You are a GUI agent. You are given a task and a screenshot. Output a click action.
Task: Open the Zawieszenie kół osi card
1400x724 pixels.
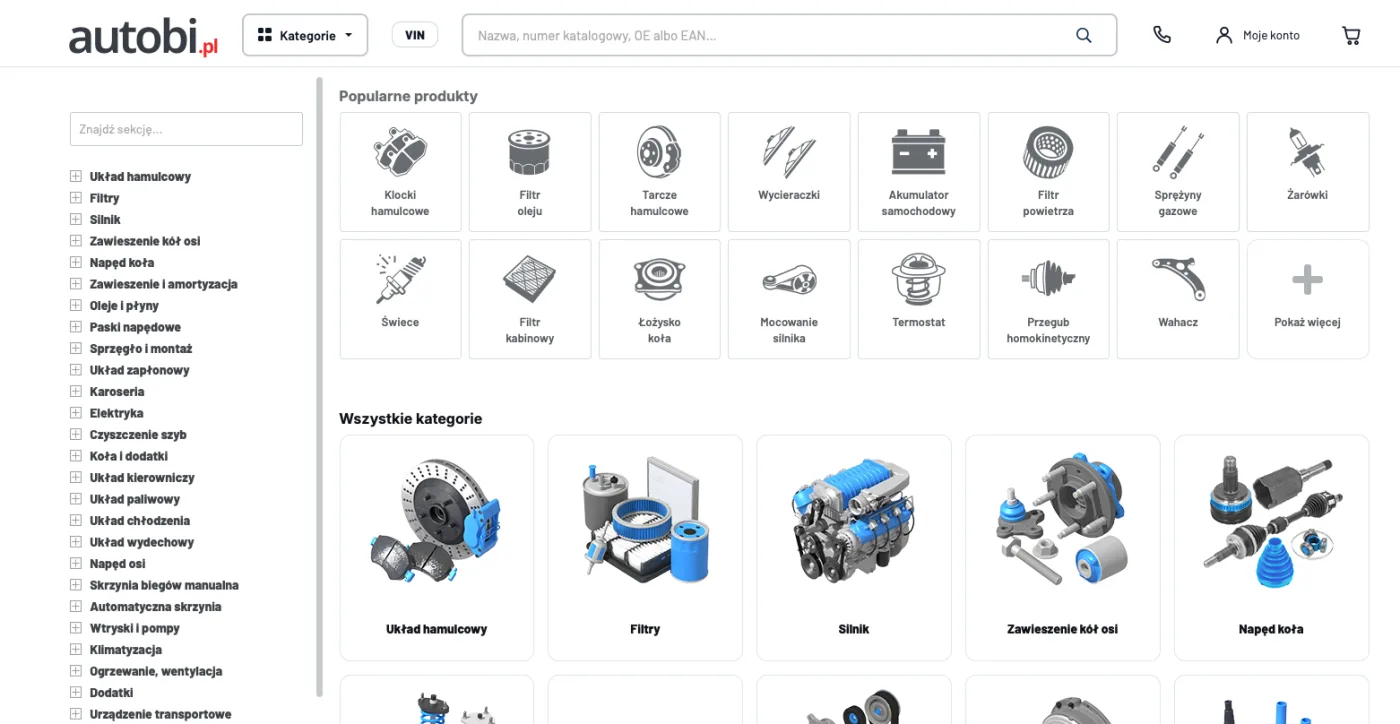pos(1062,548)
